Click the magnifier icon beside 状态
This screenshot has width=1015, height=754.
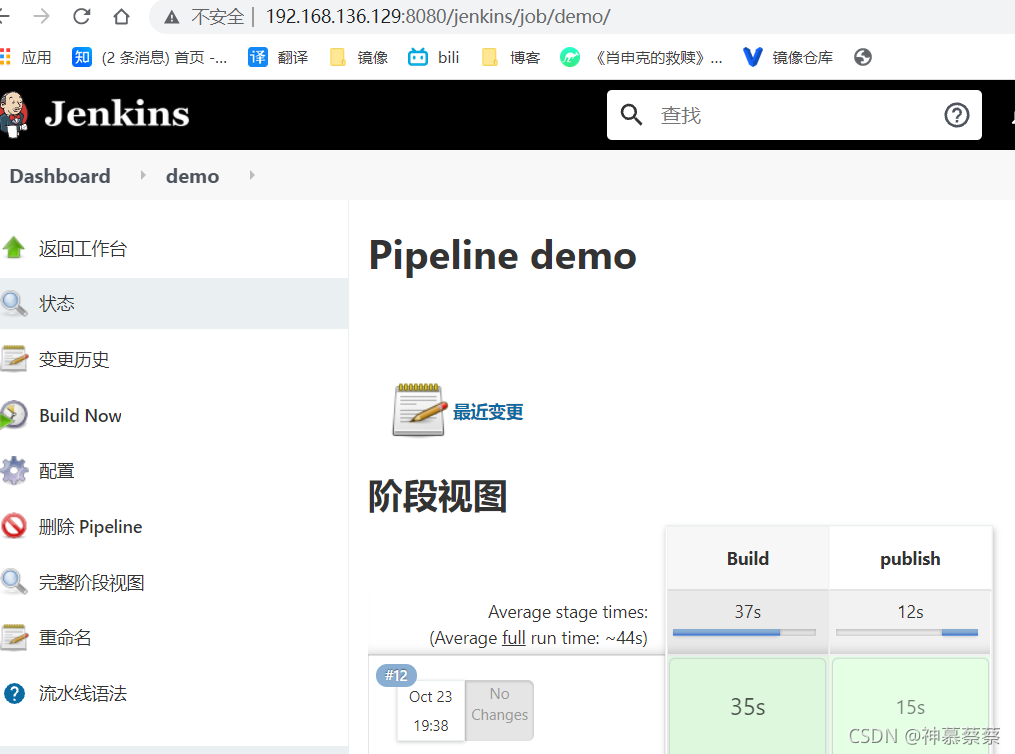coord(14,304)
